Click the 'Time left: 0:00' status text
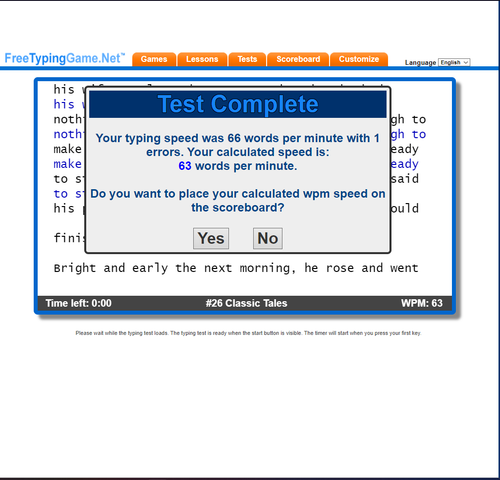Screen dimensions: 500x480 pos(79,303)
